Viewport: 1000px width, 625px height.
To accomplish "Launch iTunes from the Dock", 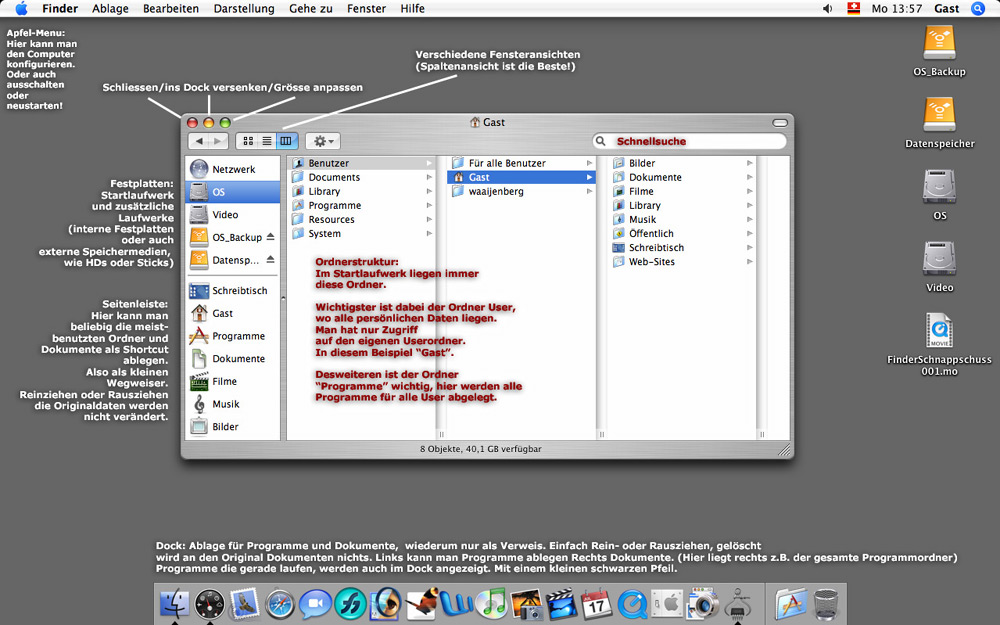I will 491,603.
